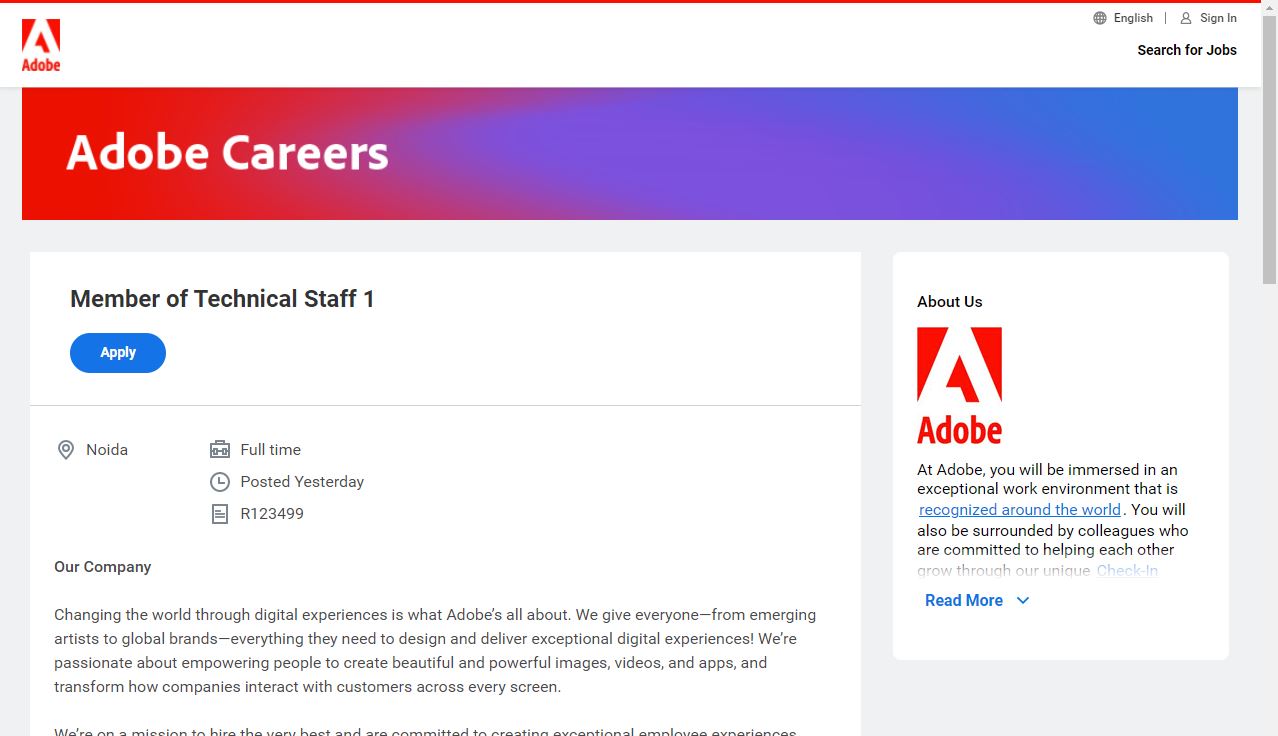
Task: Click the large Adobe logo under About Us
Action: tap(959, 385)
